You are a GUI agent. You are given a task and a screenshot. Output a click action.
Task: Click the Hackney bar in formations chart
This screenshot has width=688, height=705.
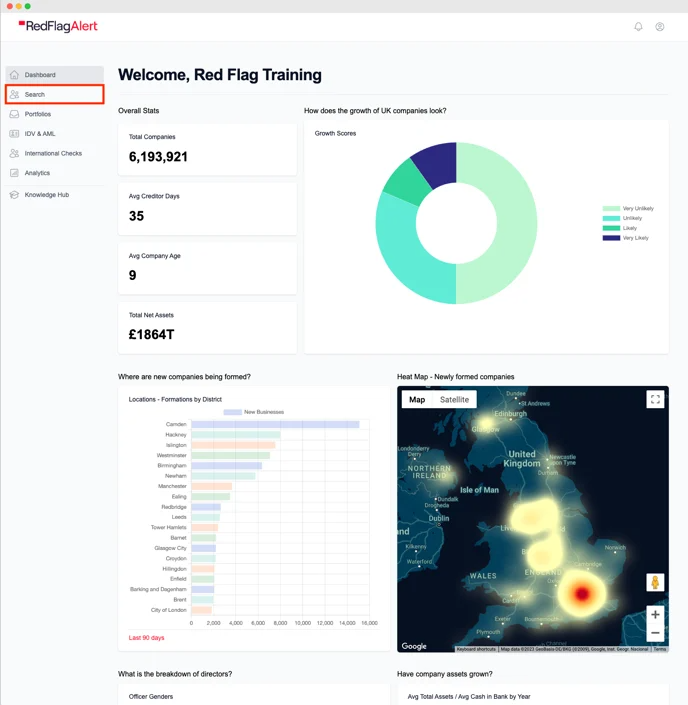click(236, 435)
